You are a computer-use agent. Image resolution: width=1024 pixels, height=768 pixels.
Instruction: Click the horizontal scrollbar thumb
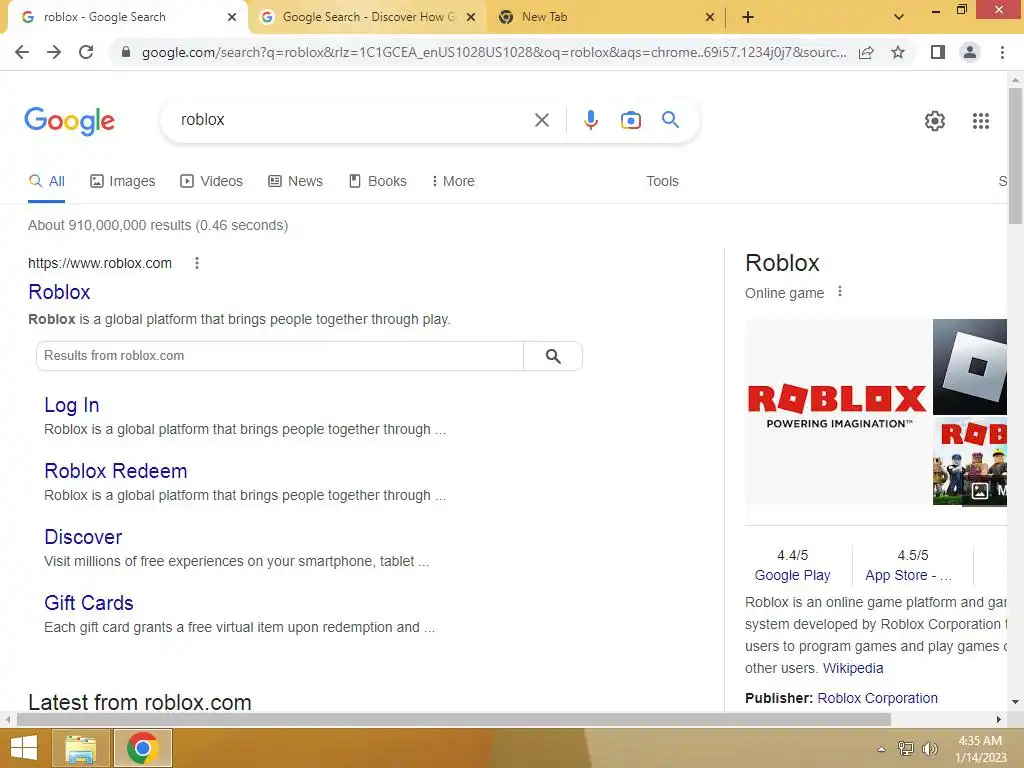(453, 720)
